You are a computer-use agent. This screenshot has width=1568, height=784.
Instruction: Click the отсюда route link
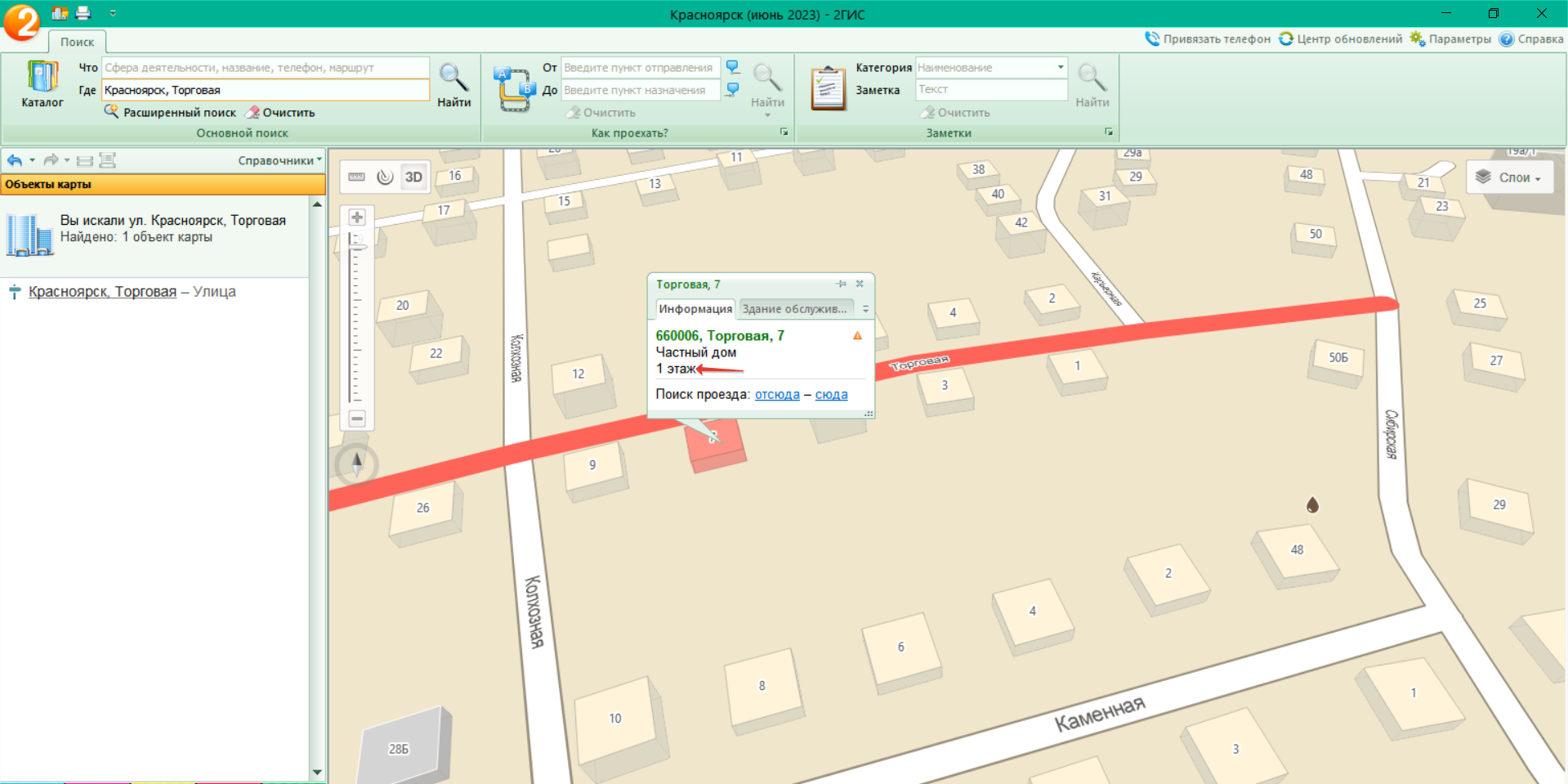777,394
